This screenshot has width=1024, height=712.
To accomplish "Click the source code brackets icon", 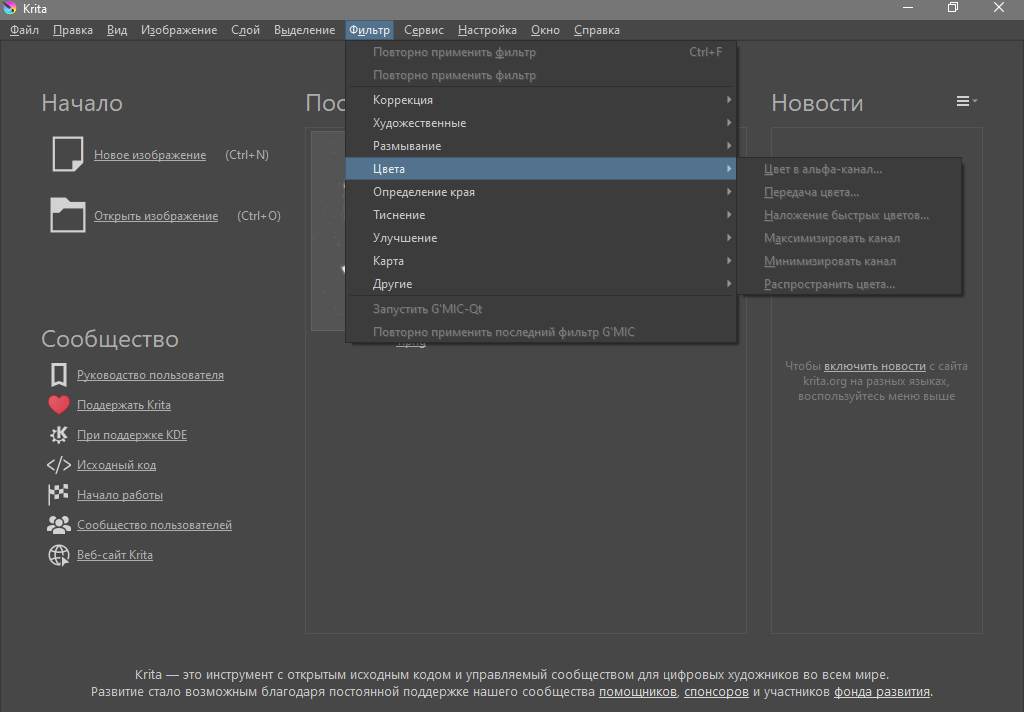I will coord(59,465).
